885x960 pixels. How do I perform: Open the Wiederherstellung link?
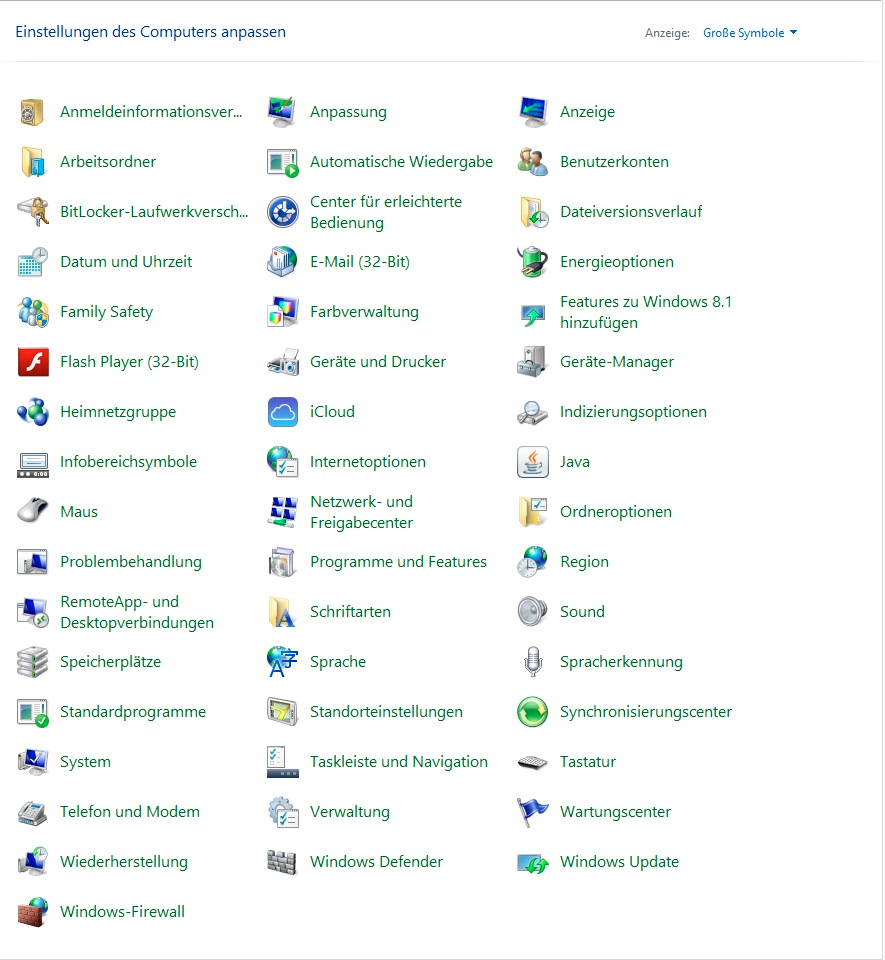tap(124, 862)
